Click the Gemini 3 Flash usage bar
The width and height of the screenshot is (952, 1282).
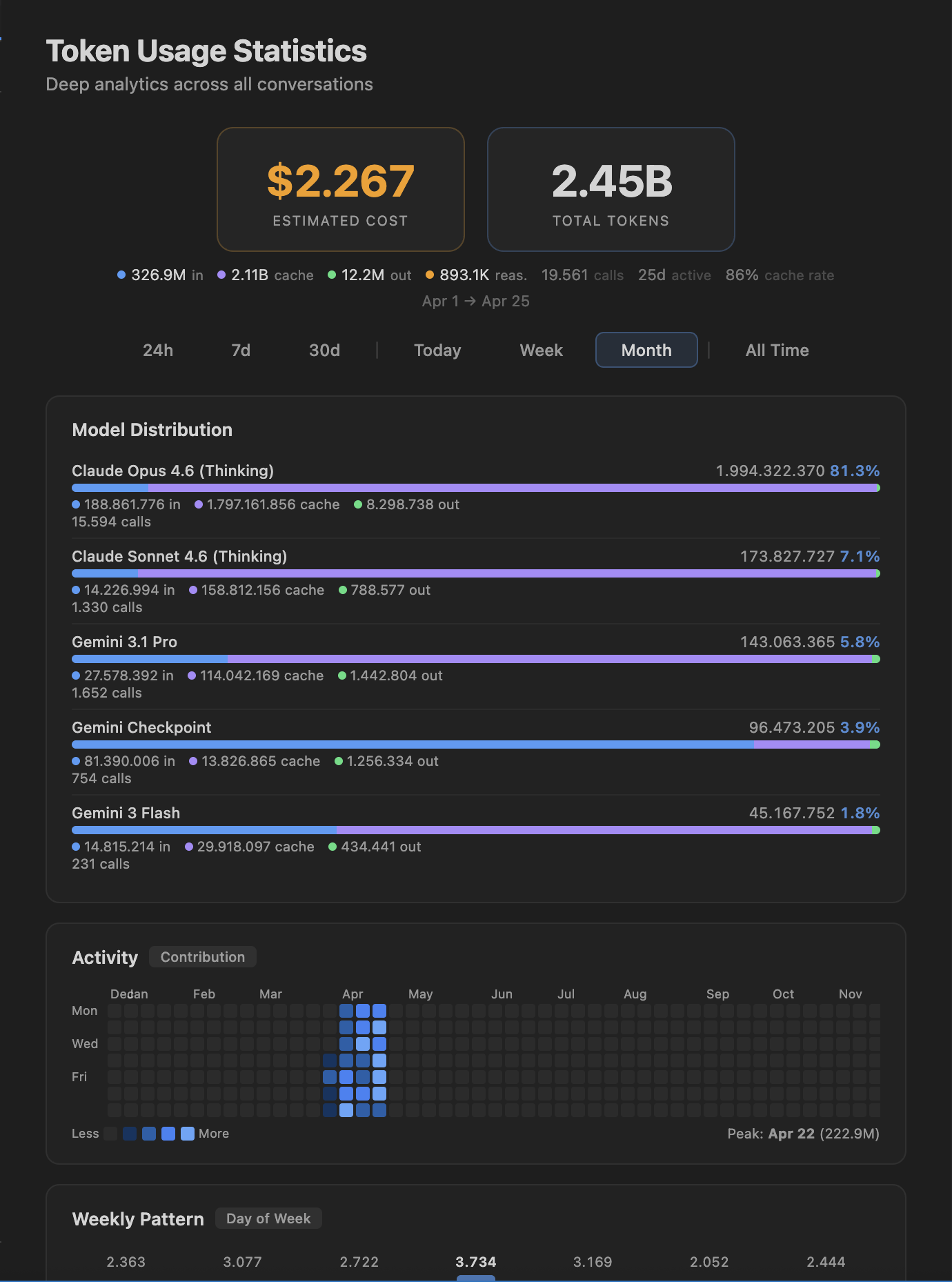[476, 830]
